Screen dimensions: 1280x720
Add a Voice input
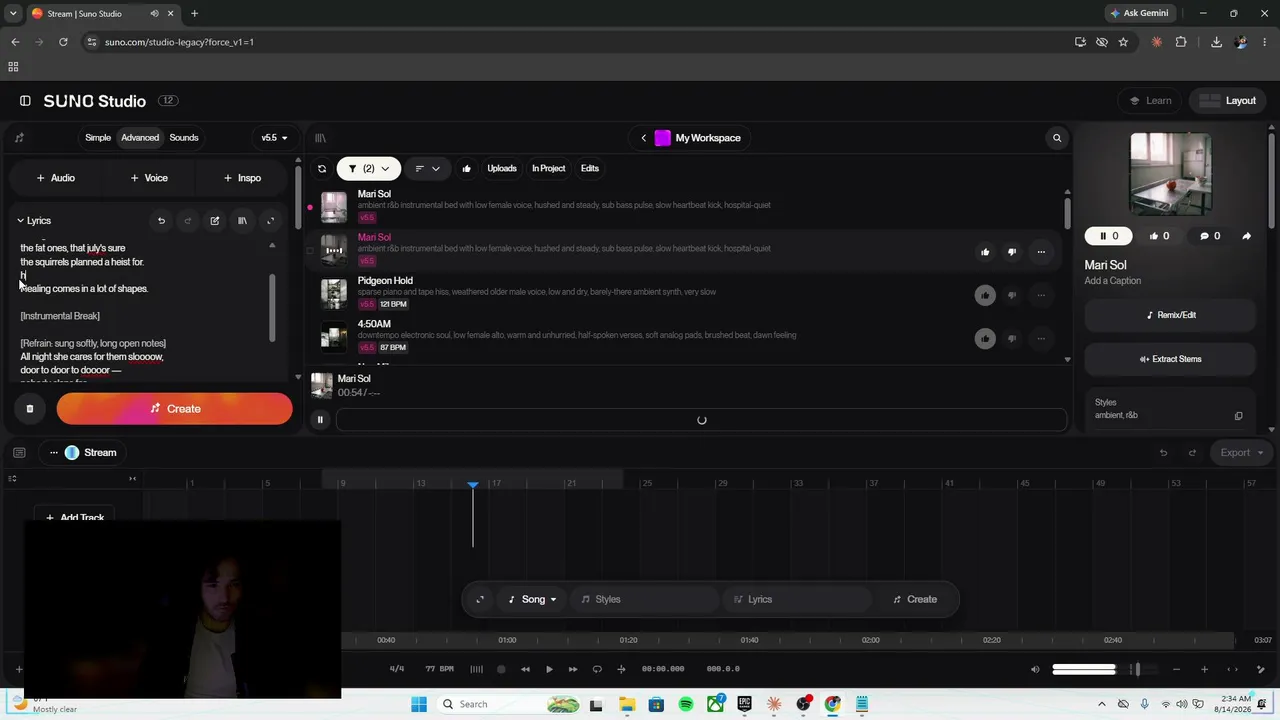coord(149,178)
